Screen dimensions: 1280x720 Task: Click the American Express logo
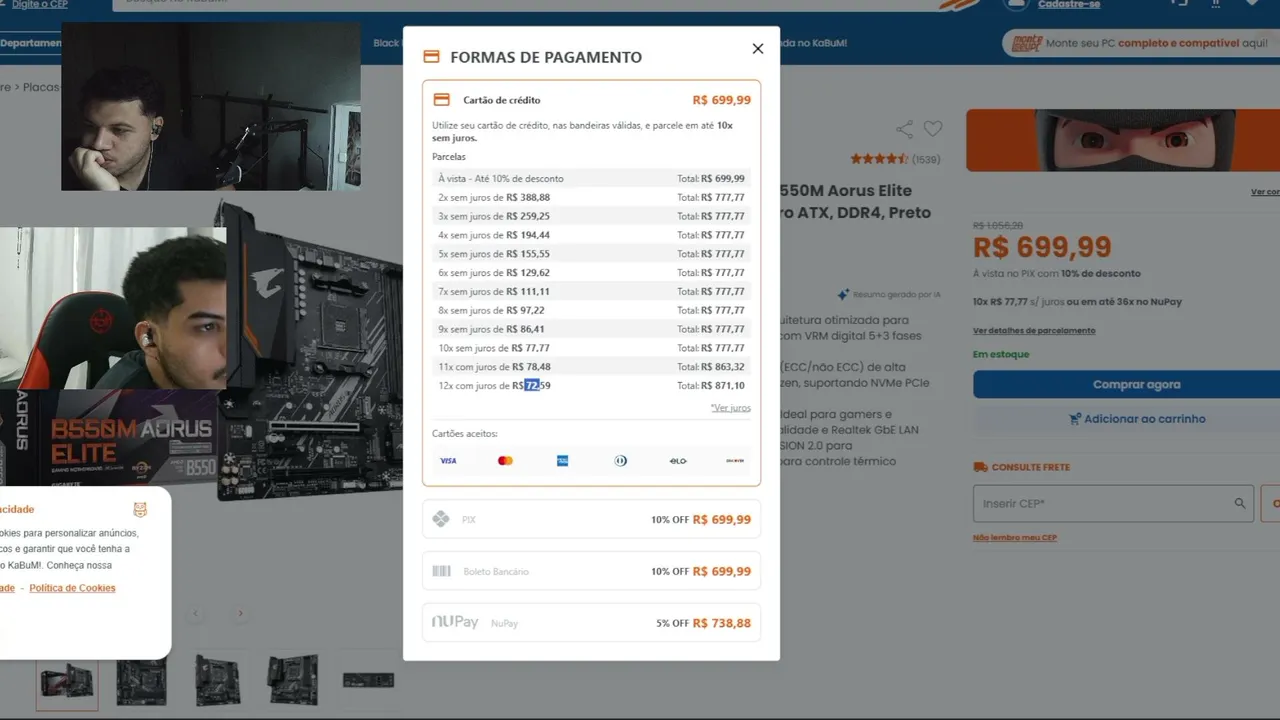562,461
